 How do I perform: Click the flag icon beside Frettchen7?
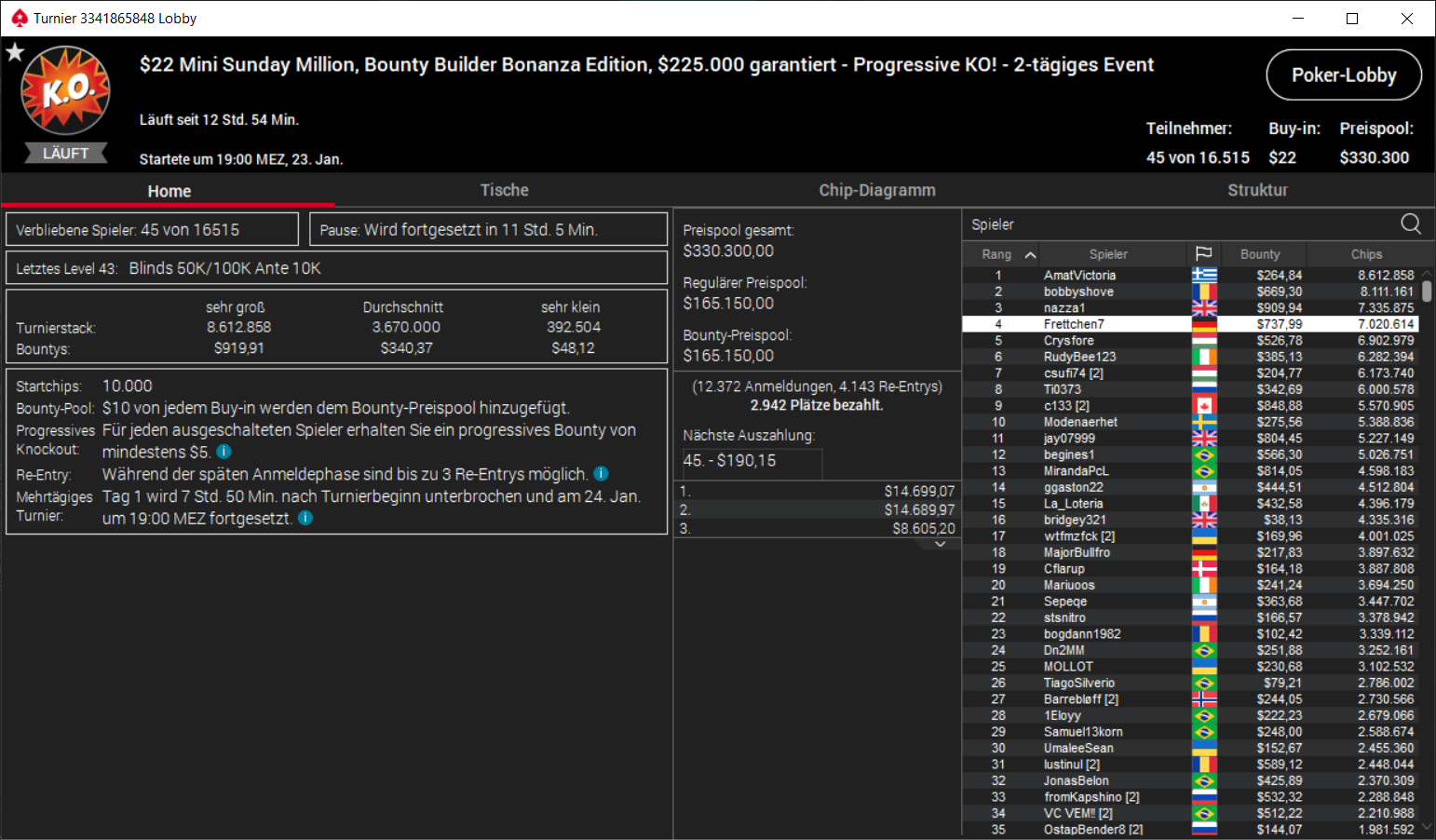tap(1204, 324)
